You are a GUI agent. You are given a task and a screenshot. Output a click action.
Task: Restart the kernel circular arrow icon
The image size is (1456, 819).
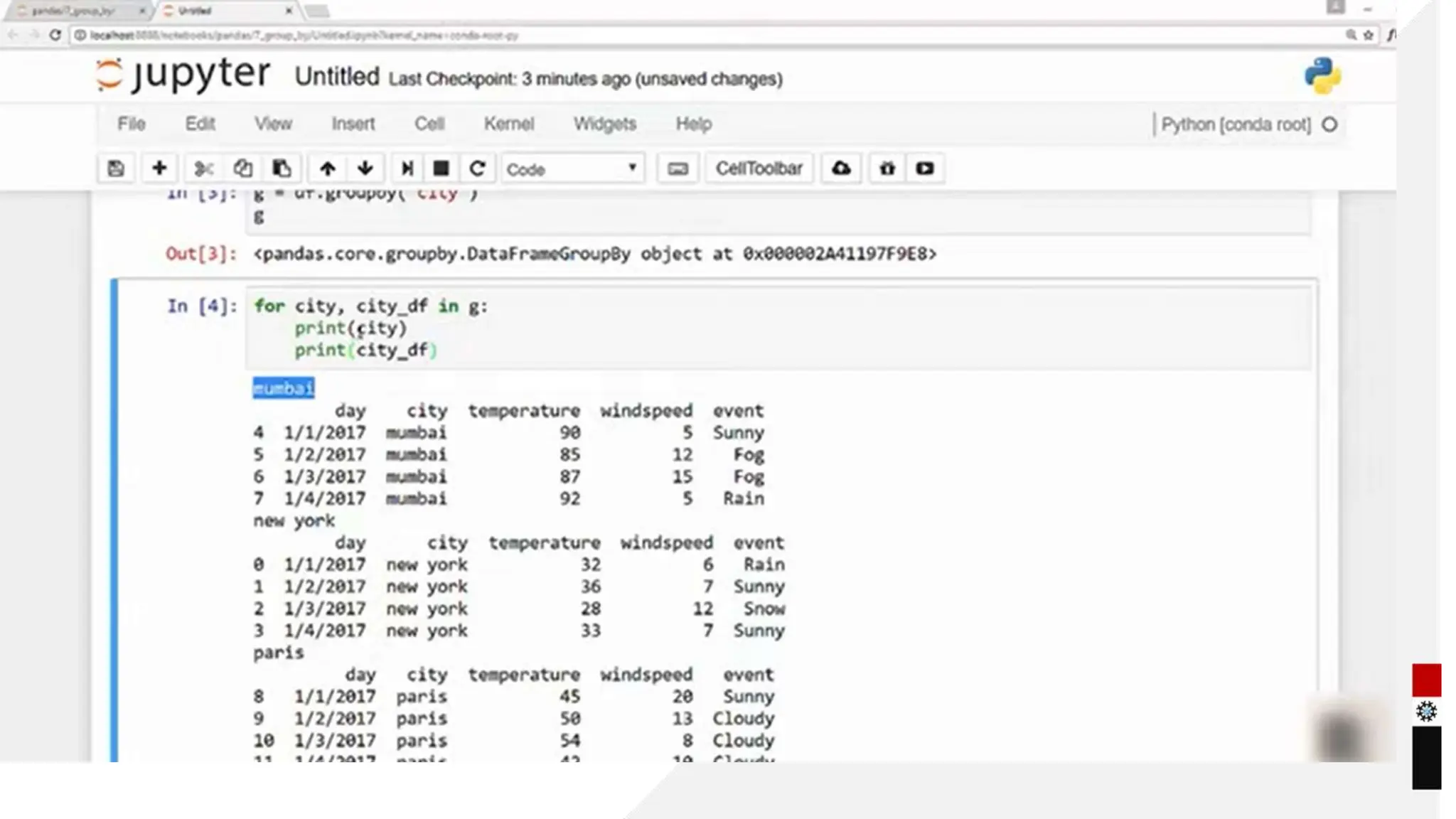point(477,168)
